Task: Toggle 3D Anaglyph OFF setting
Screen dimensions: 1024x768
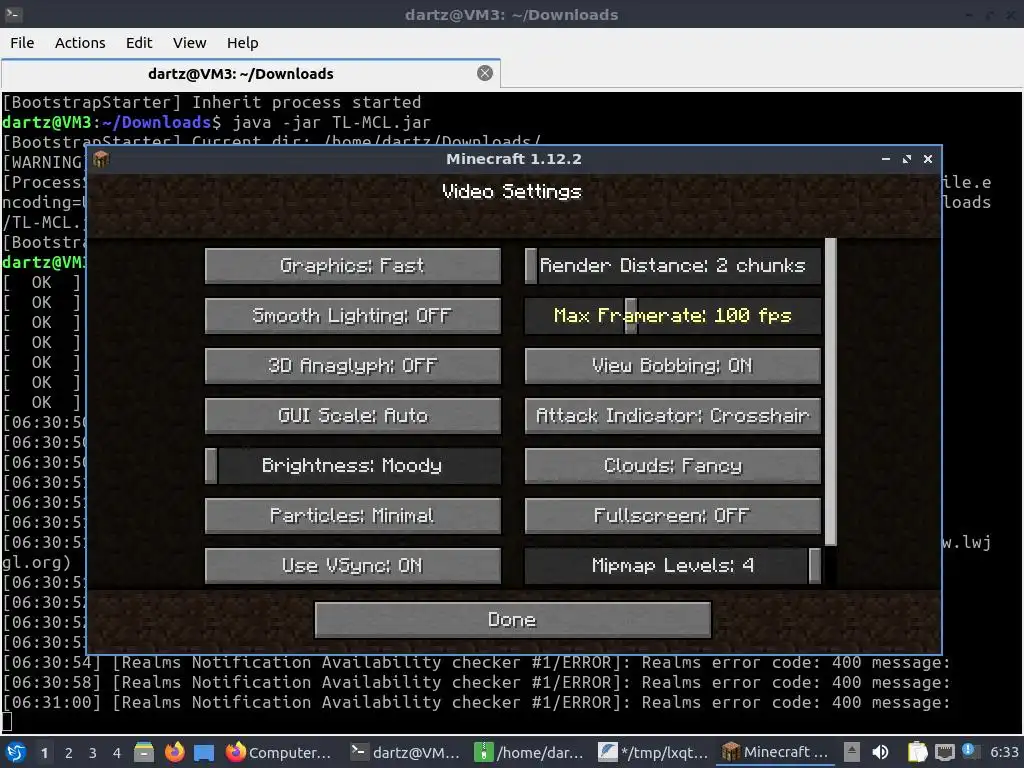Action: pos(353,366)
